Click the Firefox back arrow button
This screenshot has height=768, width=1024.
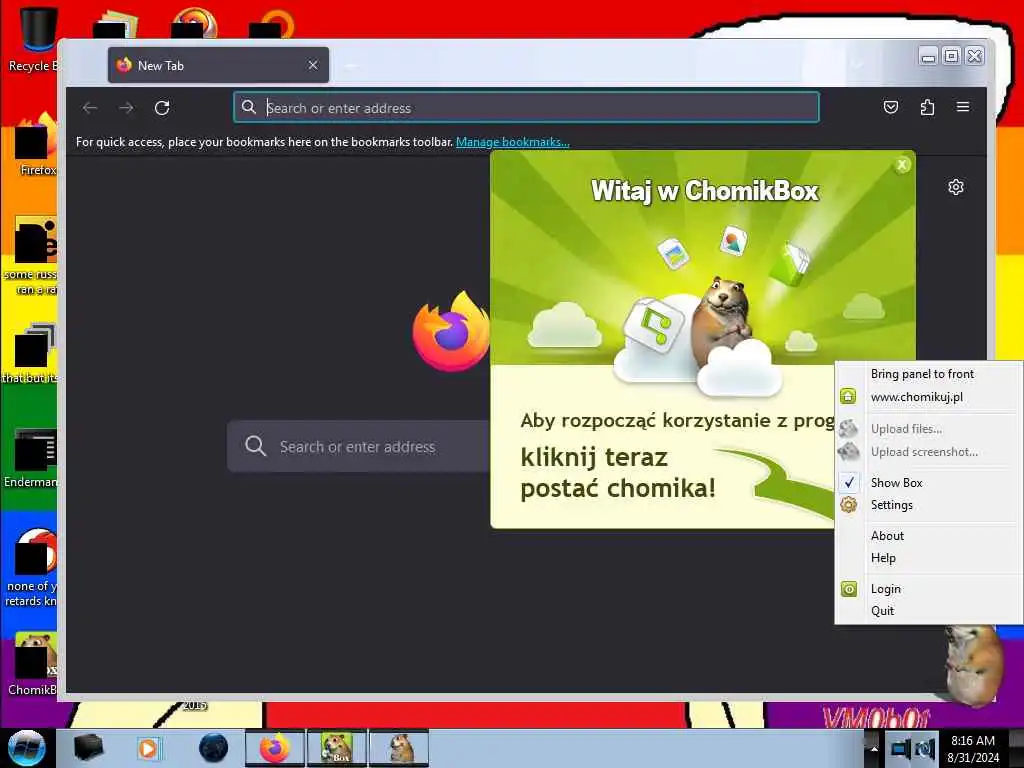(x=90, y=108)
